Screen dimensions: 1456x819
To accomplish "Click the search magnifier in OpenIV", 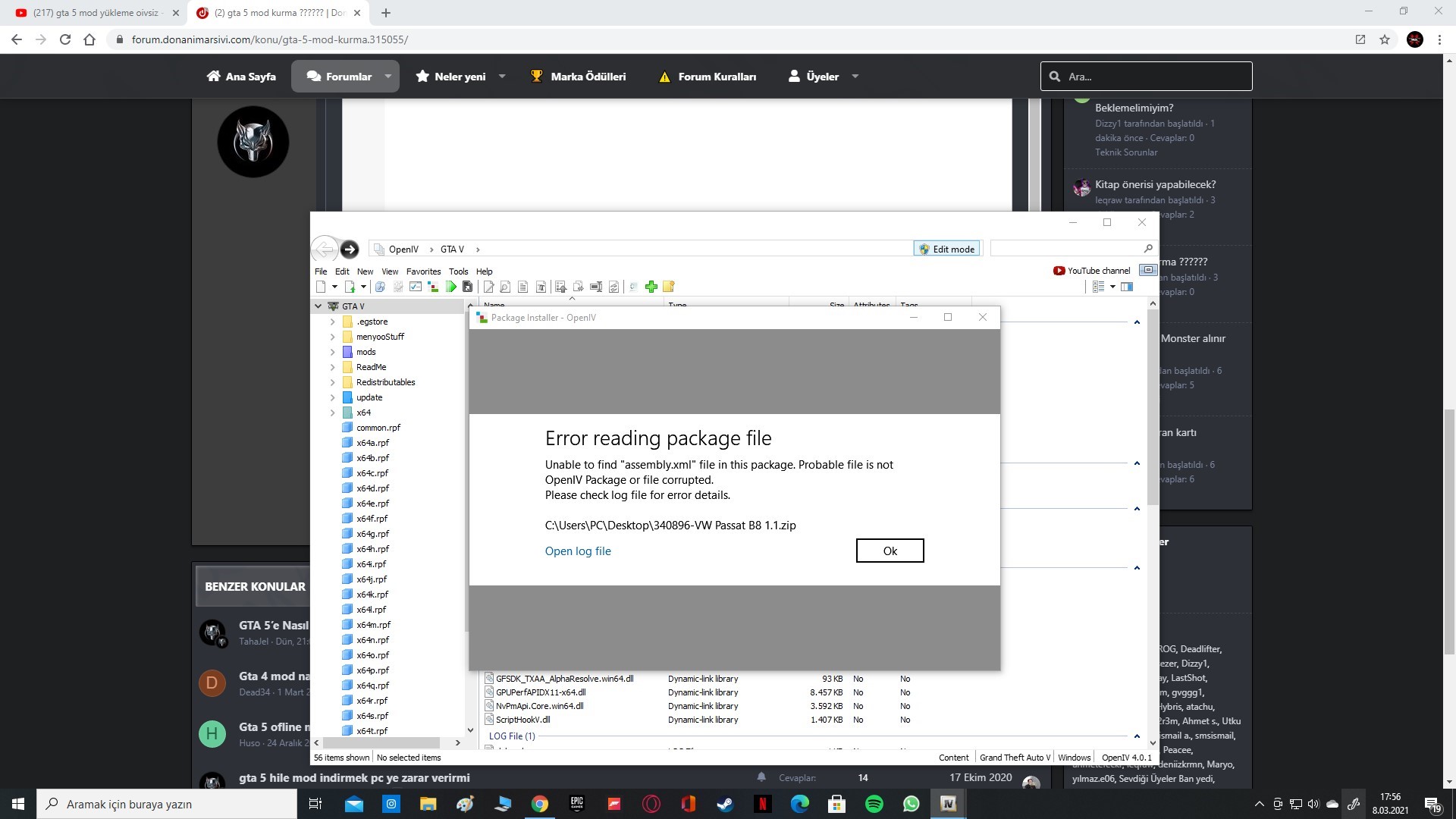I will [x=1147, y=249].
